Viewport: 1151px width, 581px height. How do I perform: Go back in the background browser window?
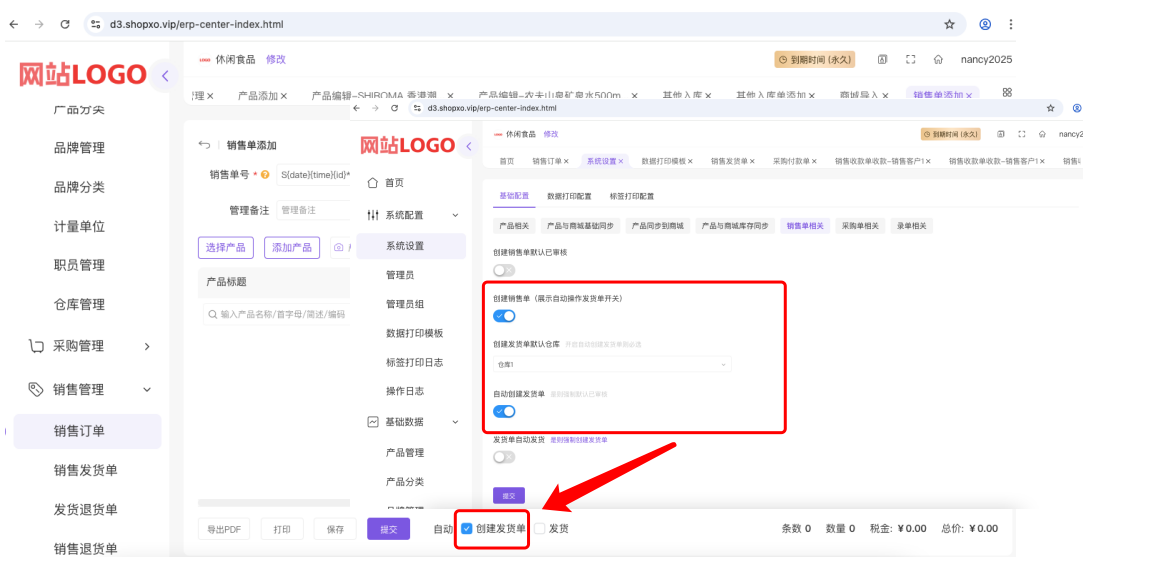click(x=14, y=24)
